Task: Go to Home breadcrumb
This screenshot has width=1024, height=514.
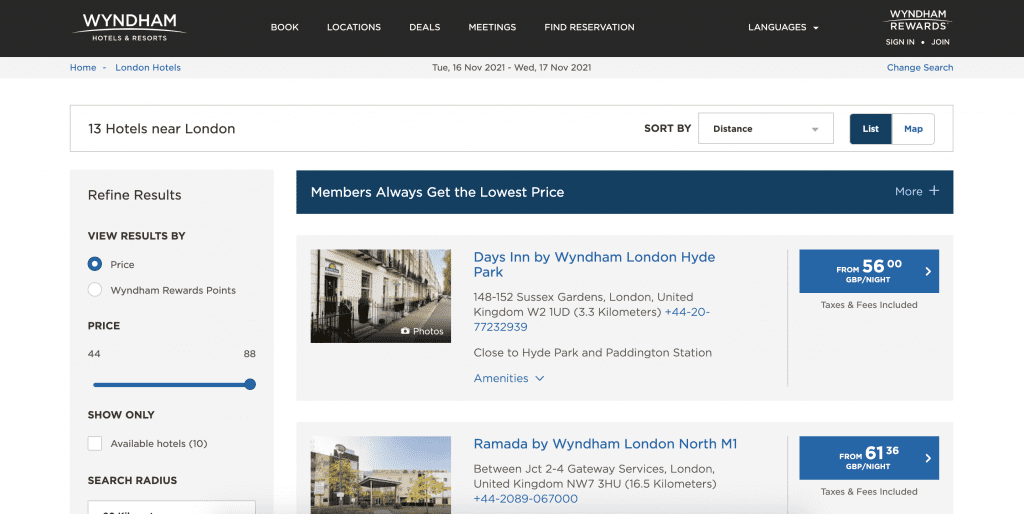Action: pos(83,67)
